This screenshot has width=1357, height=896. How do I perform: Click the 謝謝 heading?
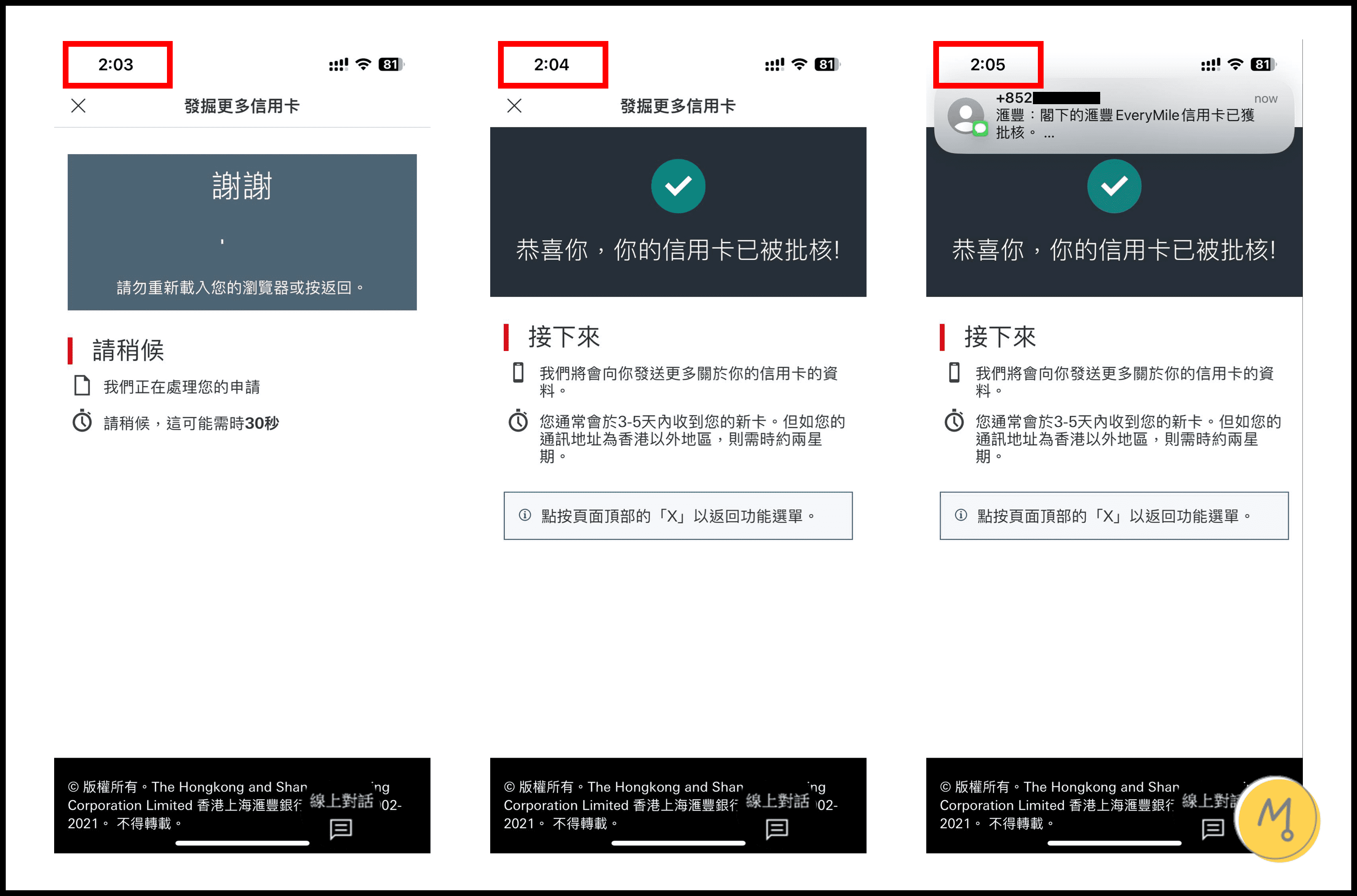[242, 186]
